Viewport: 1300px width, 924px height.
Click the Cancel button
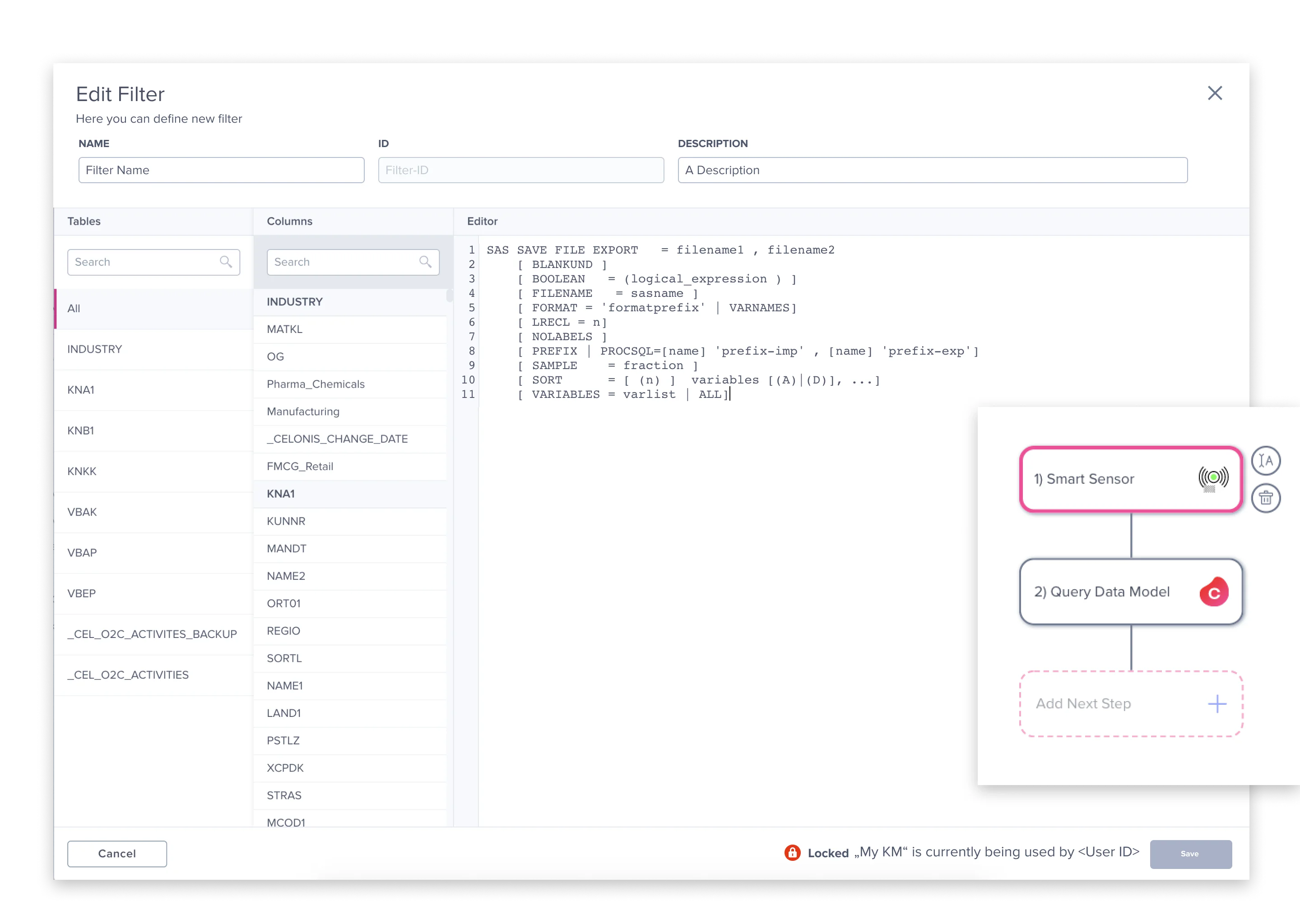(x=116, y=854)
